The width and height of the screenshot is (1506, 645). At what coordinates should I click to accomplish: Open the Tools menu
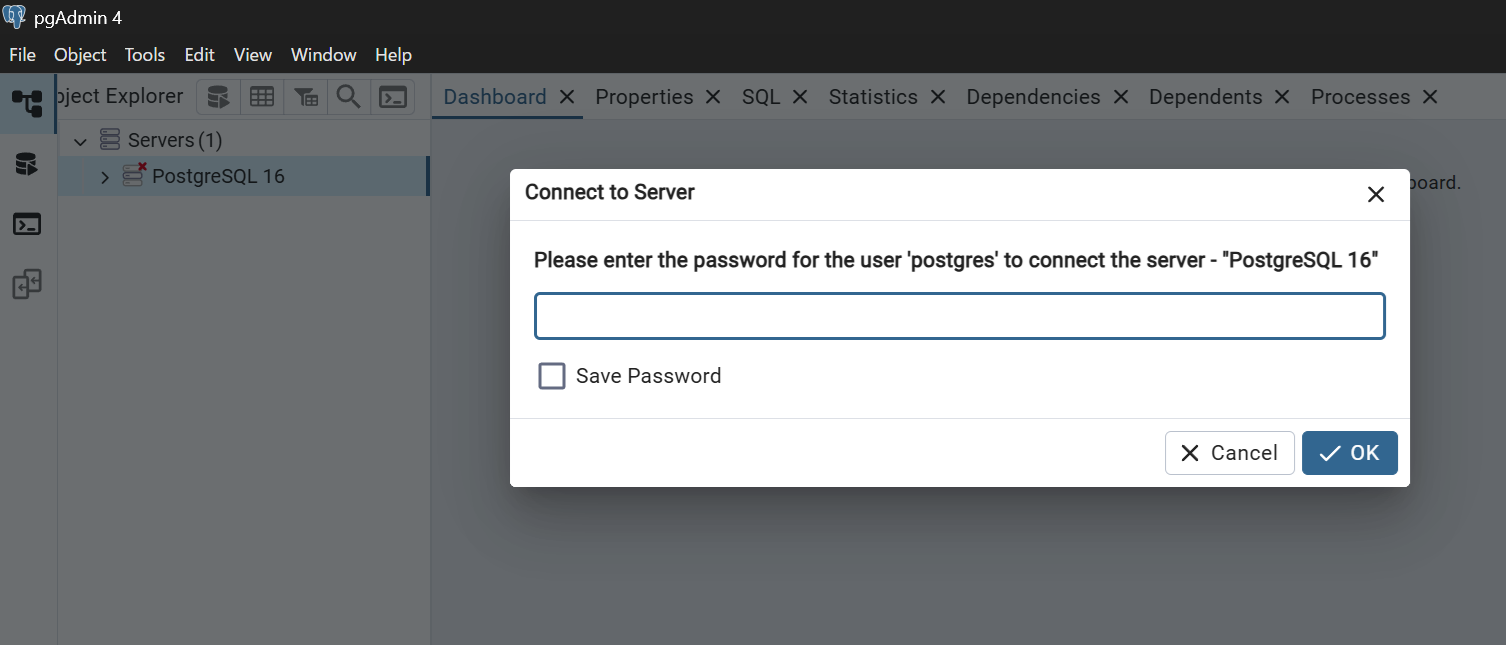[x=145, y=55]
